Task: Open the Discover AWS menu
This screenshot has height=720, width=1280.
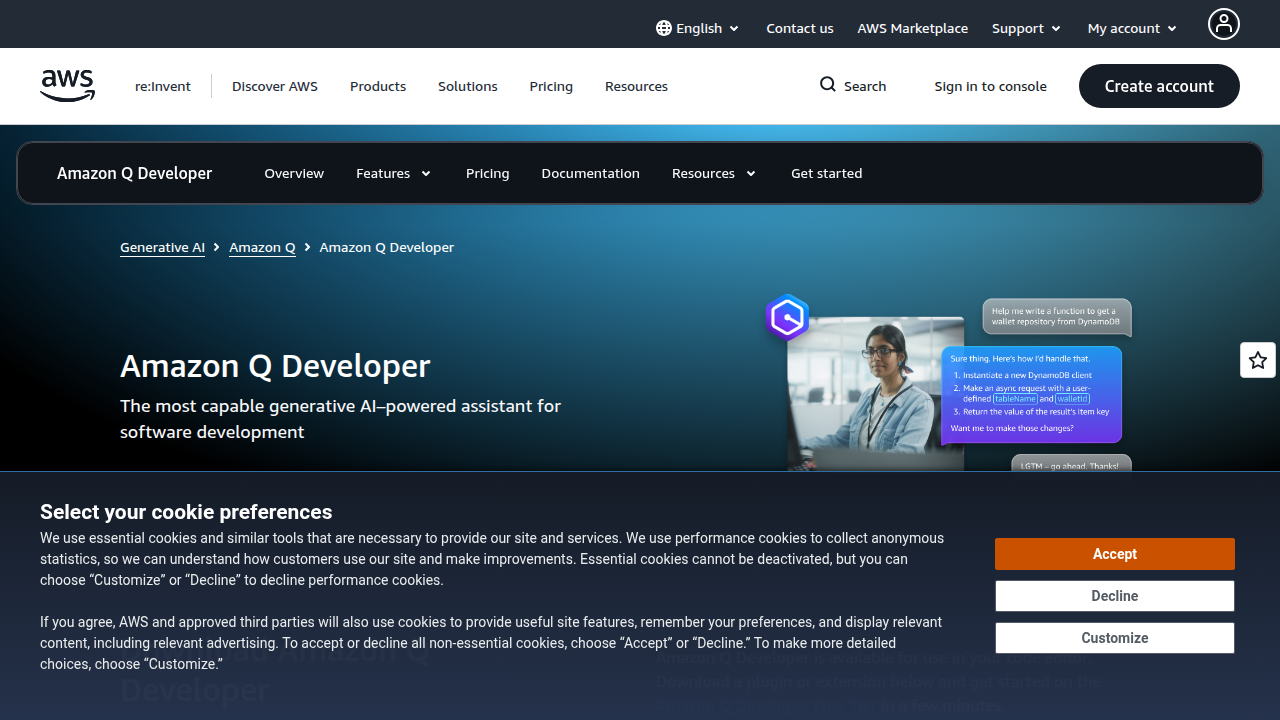Action: pyautogui.click(x=275, y=86)
